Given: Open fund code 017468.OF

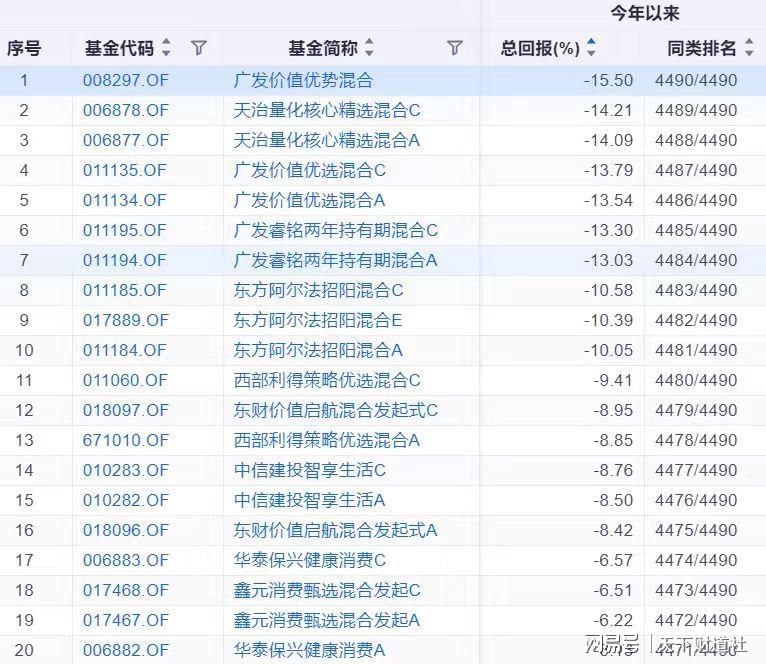Looking at the screenshot, I should (x=126, y=590).
